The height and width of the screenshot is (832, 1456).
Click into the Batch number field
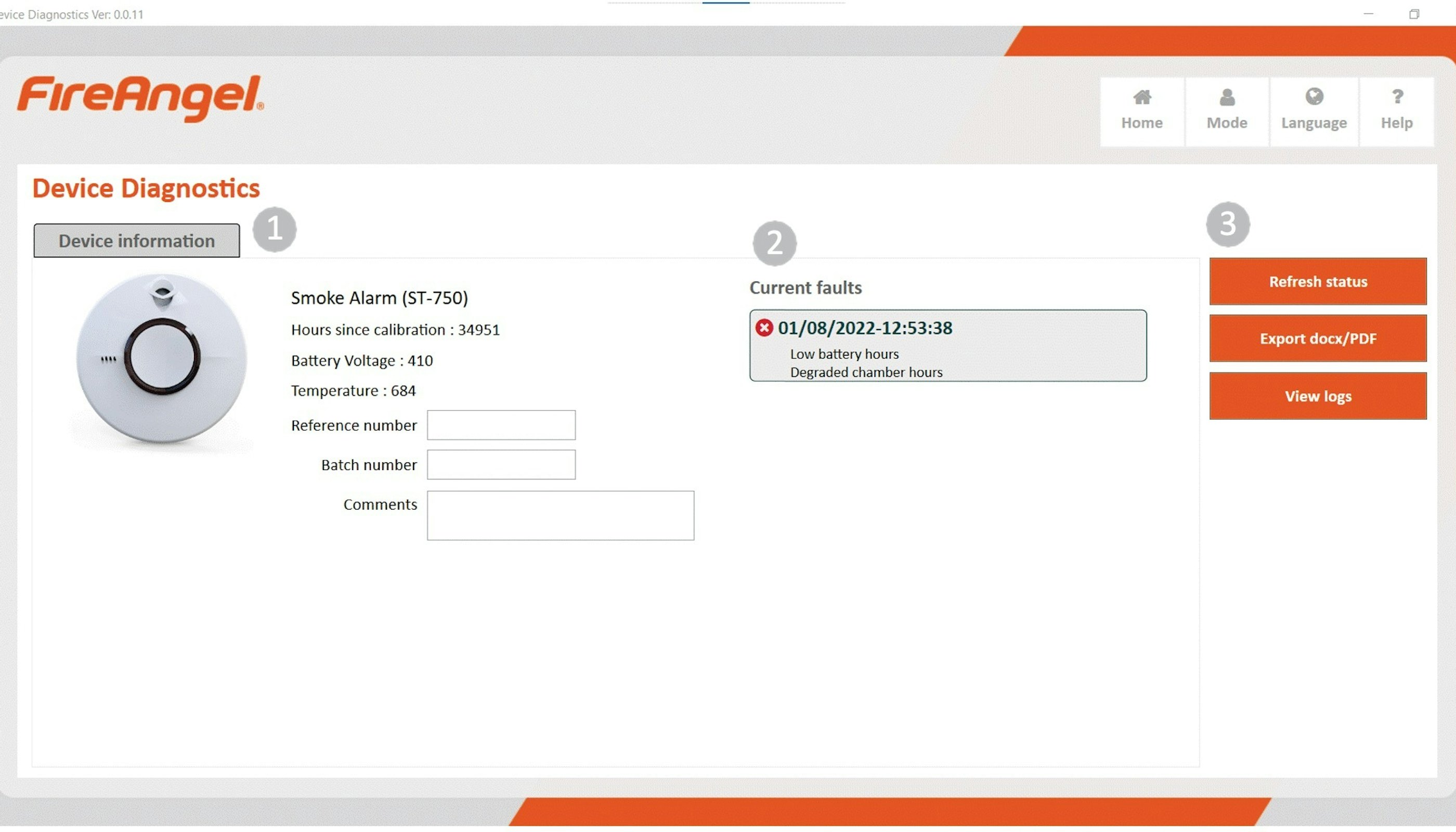click(501, 465)
